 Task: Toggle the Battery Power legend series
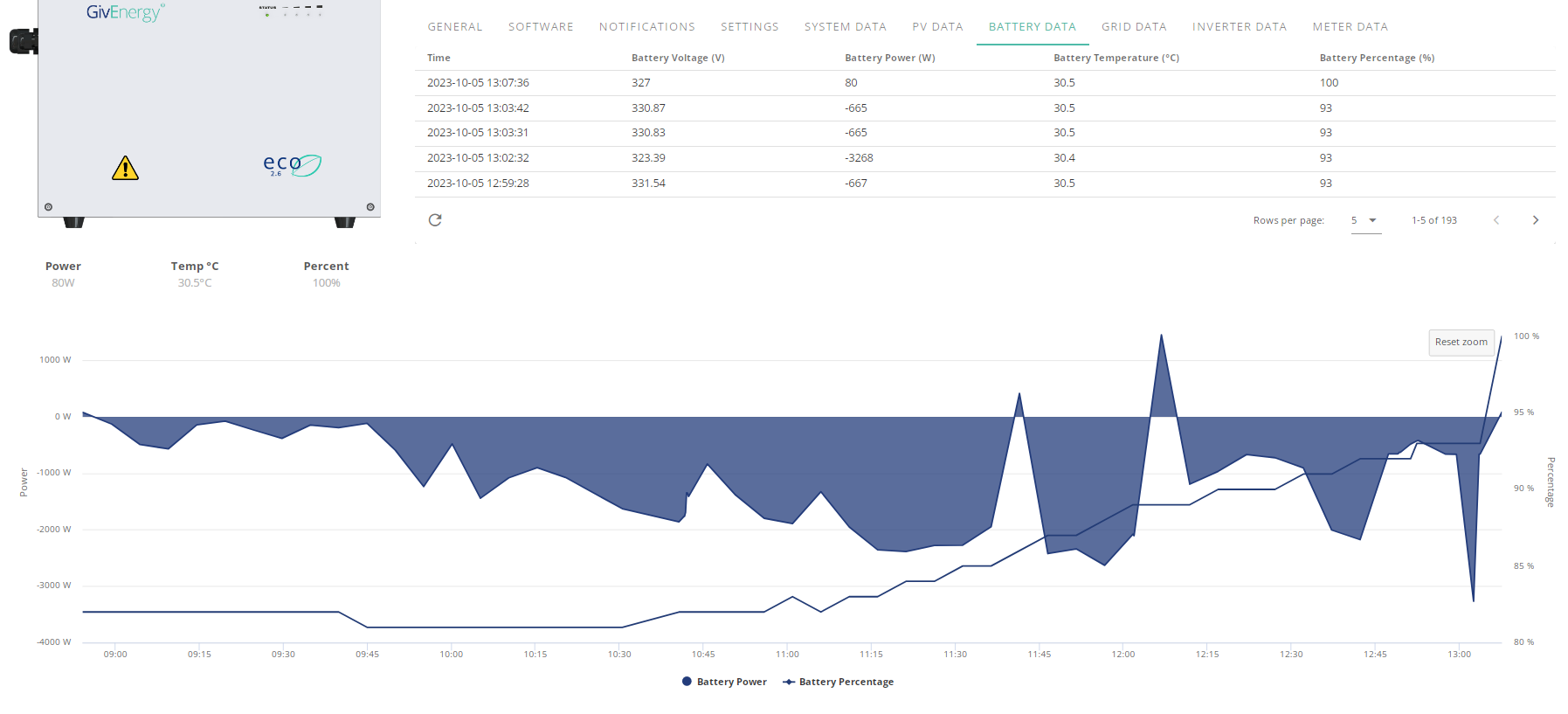(x=724, y=682)
